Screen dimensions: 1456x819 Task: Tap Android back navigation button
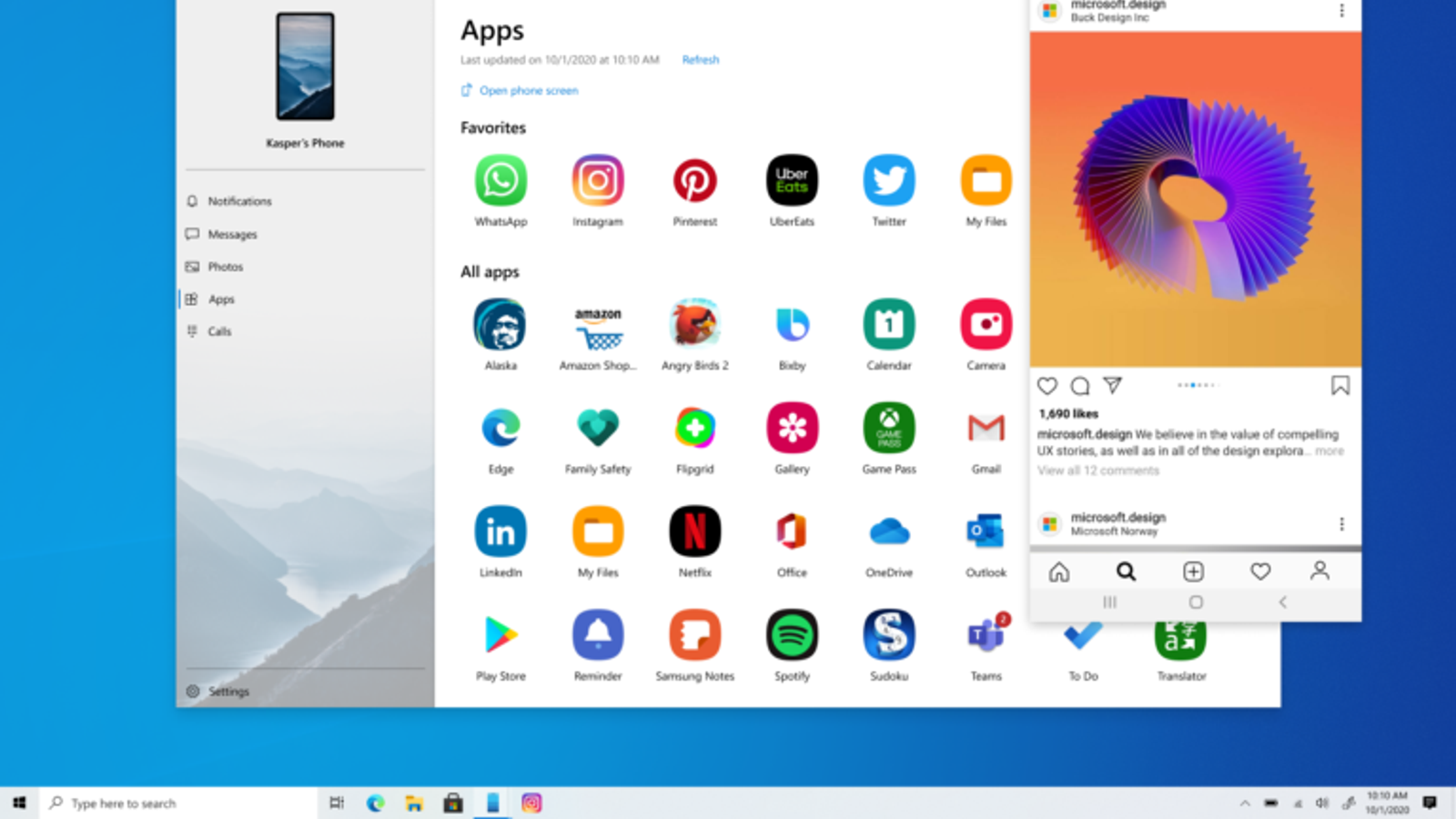(x=1282, y=602)
